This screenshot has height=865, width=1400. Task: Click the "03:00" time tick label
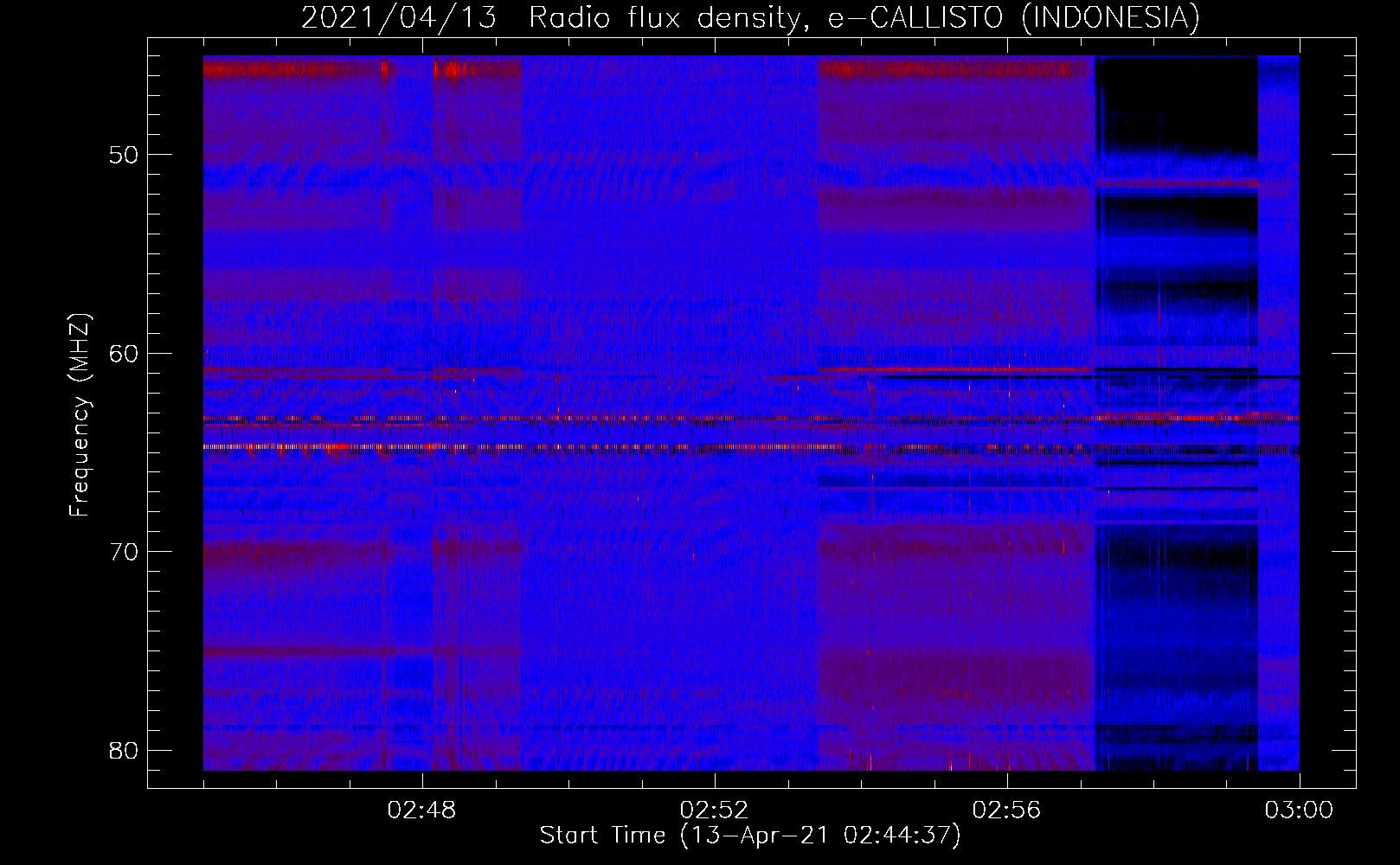click(1299, 811)
